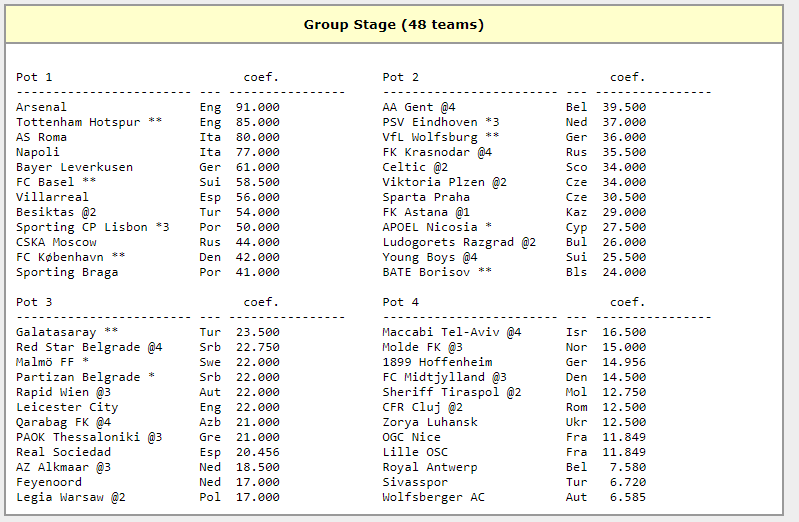Select Rapid Wien @3 entry
This screenshot has height=522, width=799.
point(63,392)
